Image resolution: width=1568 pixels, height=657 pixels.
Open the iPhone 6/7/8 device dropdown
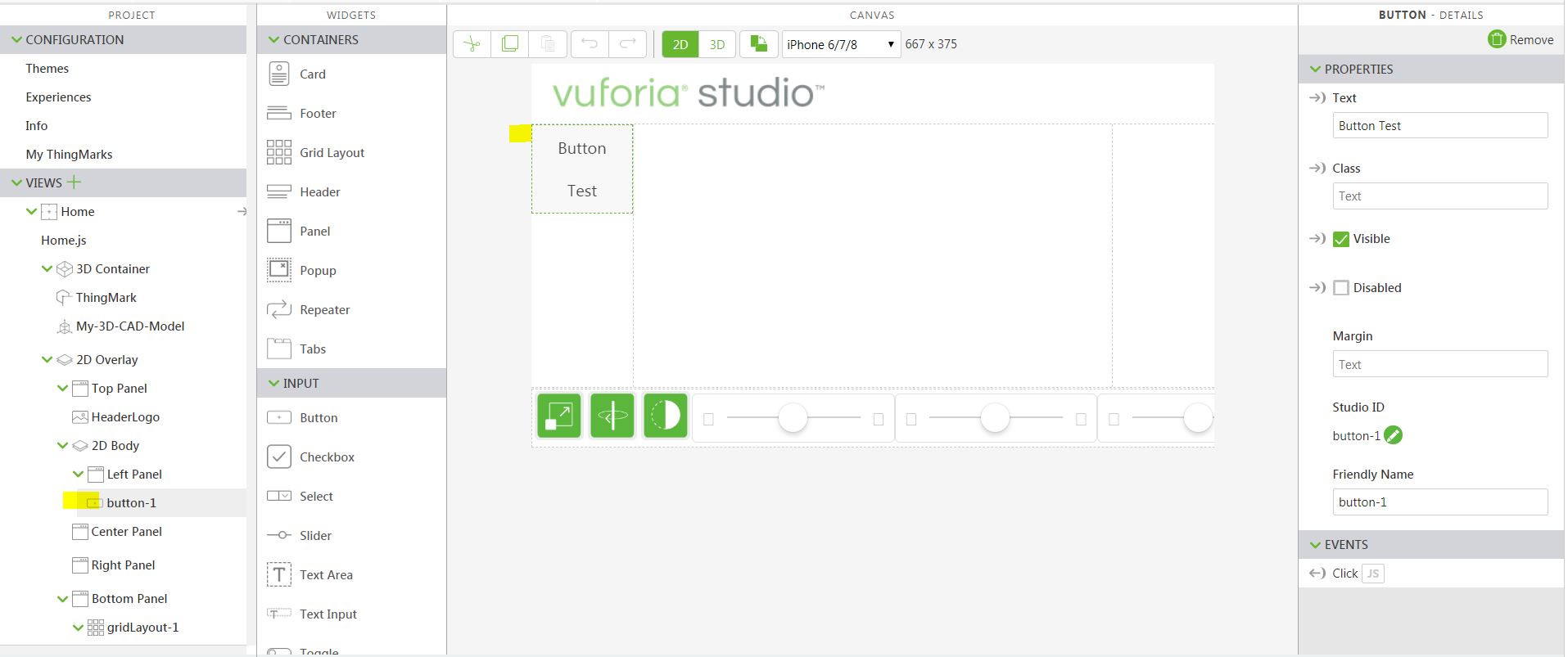[841, 44]
